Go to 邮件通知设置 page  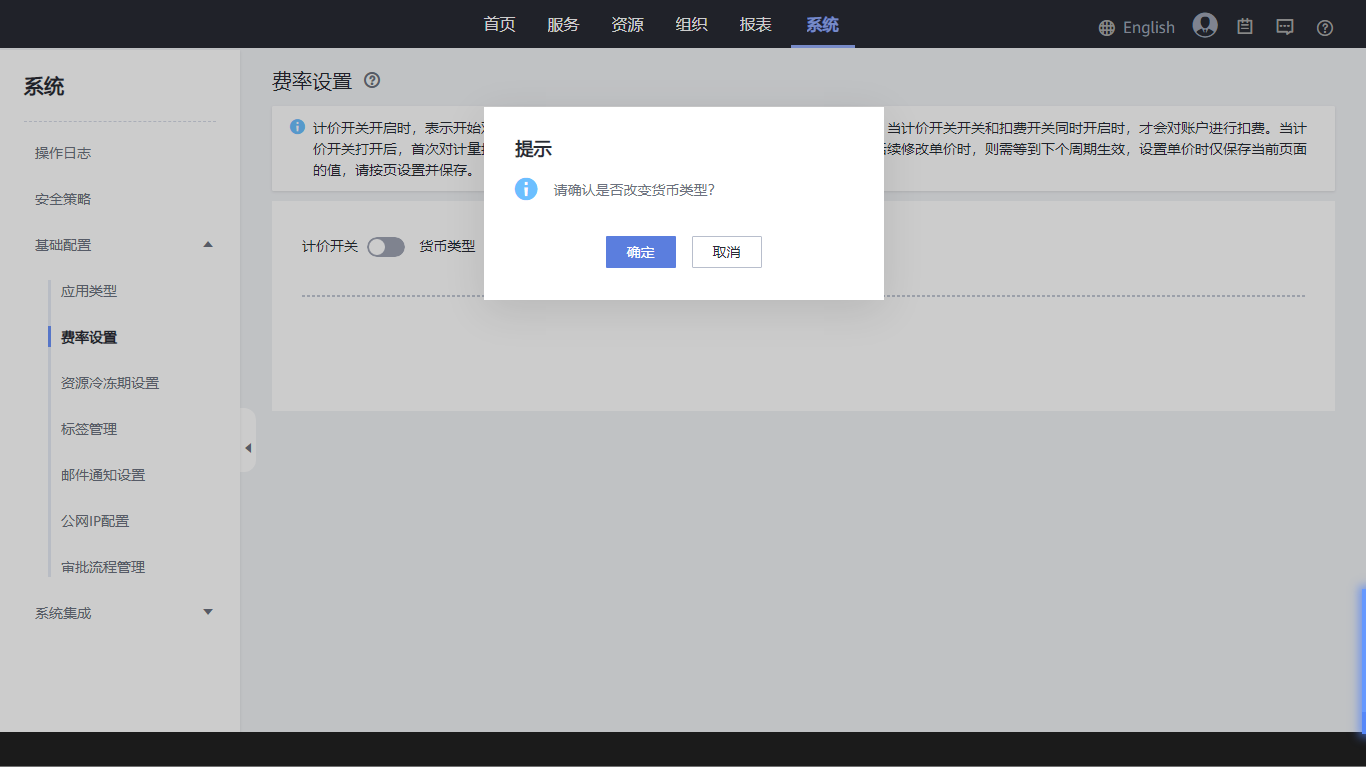tap(103, 475)
